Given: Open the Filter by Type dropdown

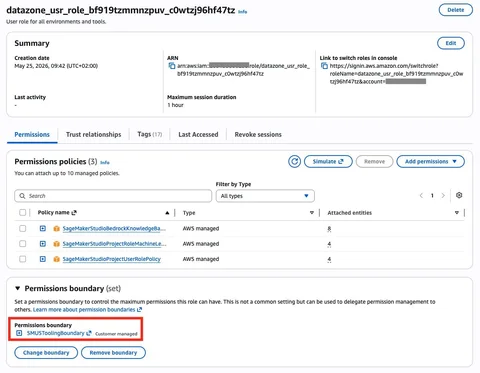Looking at the screenshot, I should point(265,196).
